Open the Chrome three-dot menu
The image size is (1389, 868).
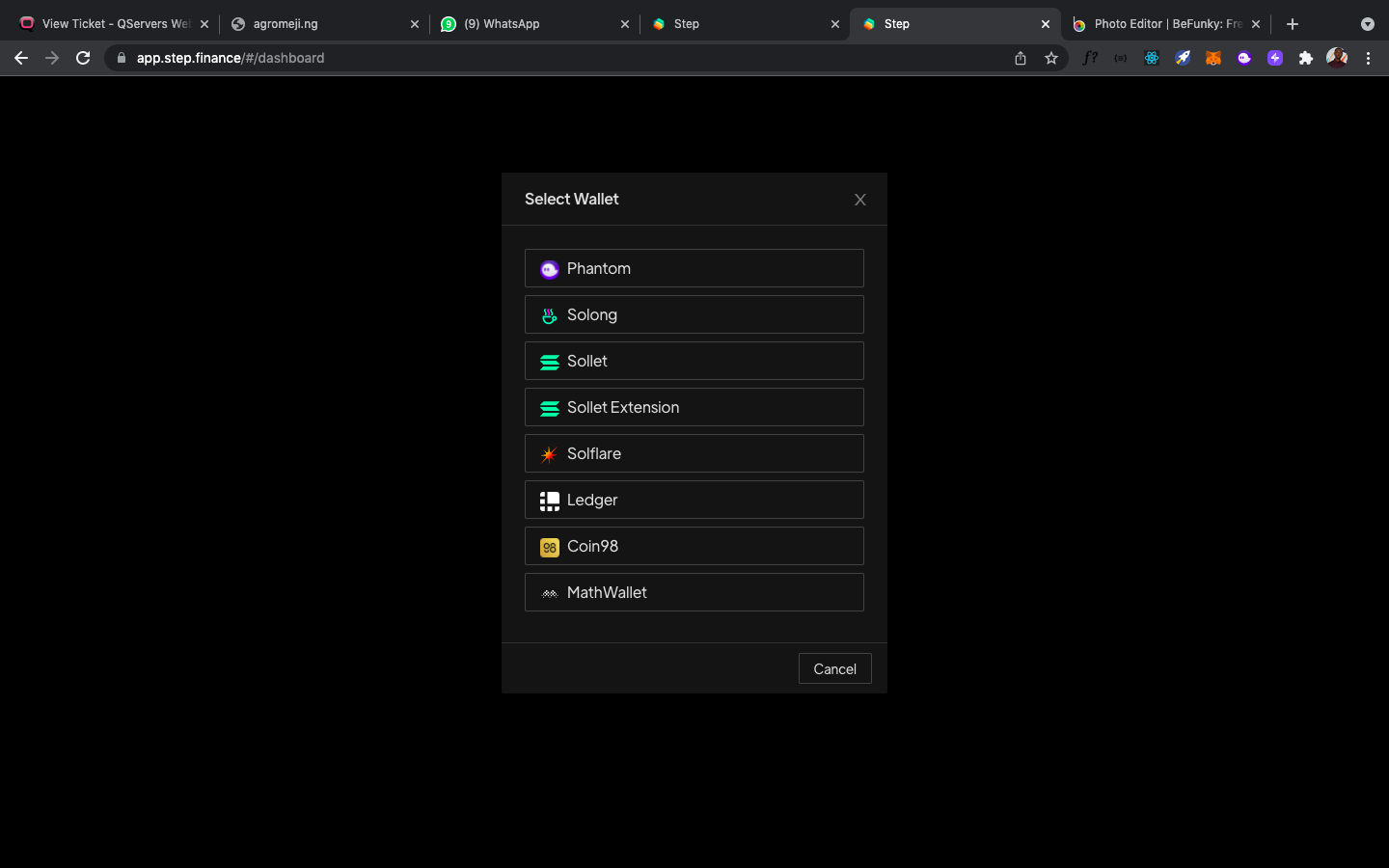(x=1368, y=58)
